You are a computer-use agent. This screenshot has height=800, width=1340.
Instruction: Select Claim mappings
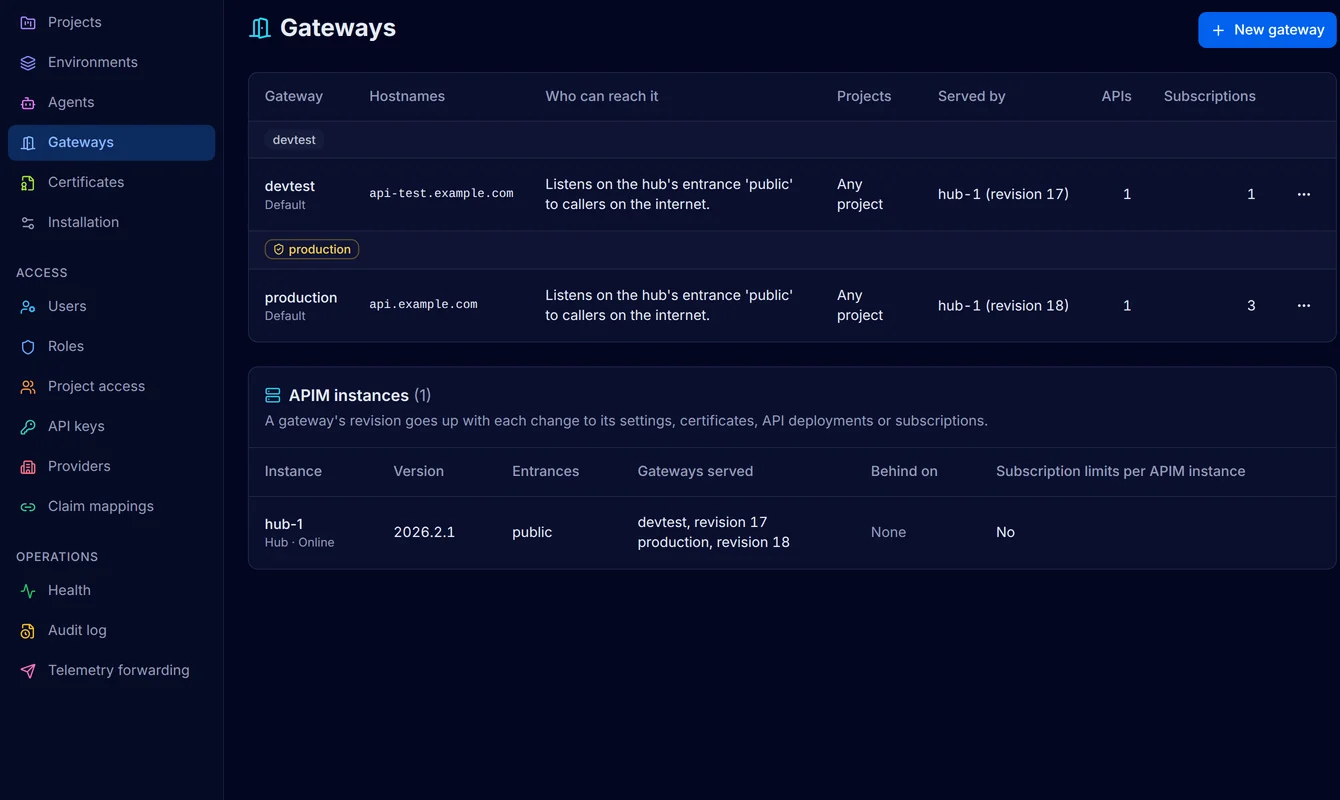pos(111,506)
